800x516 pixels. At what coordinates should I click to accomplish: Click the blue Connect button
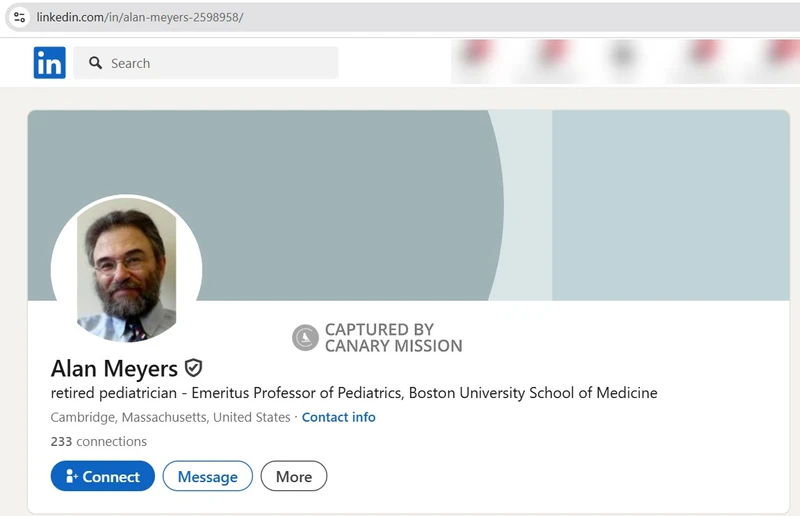click(x=103, y=476)
